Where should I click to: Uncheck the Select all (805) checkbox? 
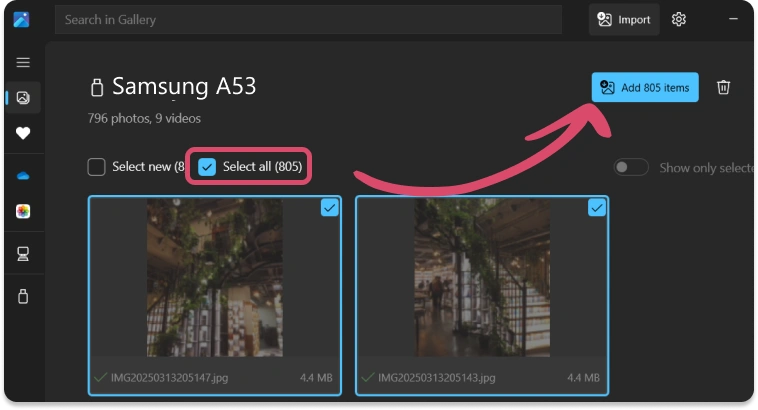coord(207,167)
